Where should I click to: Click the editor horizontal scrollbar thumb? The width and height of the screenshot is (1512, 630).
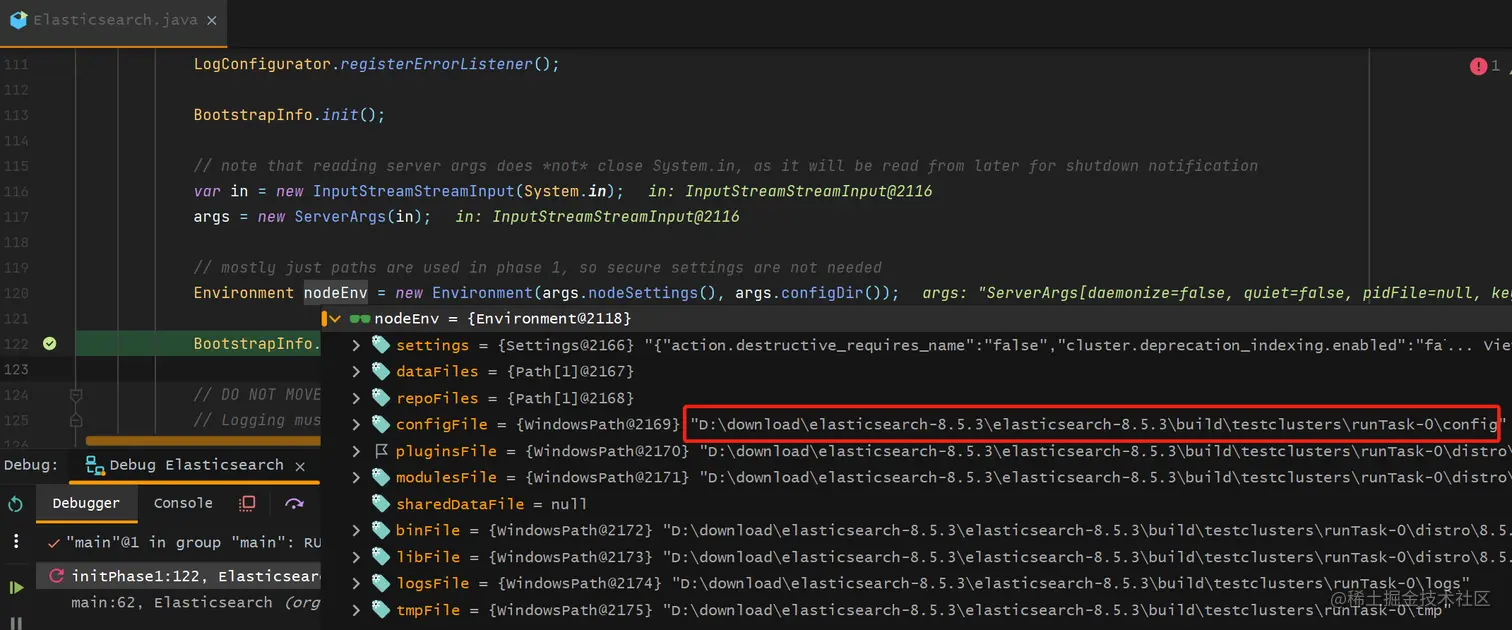pyautogui.click(x=204, y=440)
